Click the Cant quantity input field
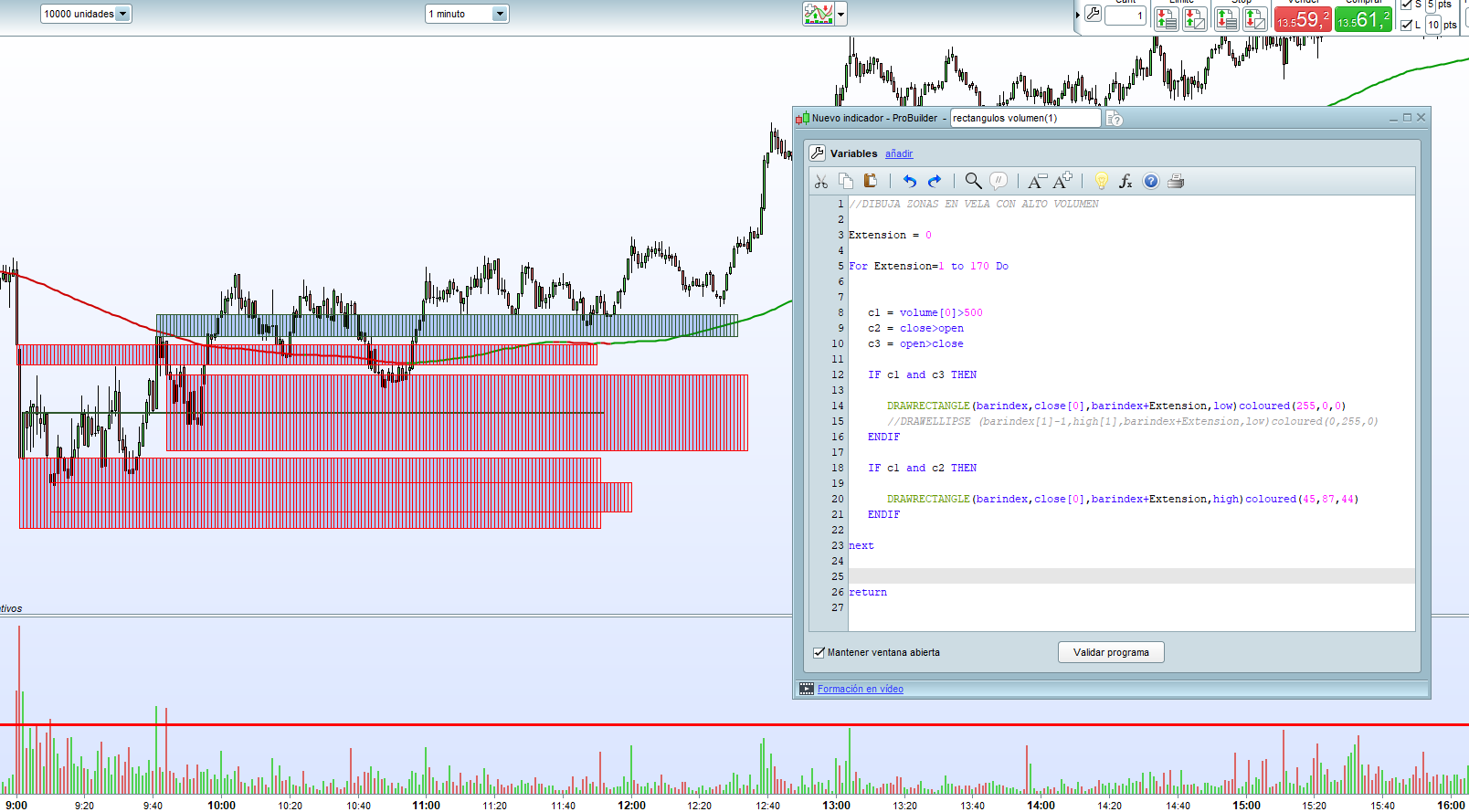The image size is (1469, 812). click(1126, 16)
